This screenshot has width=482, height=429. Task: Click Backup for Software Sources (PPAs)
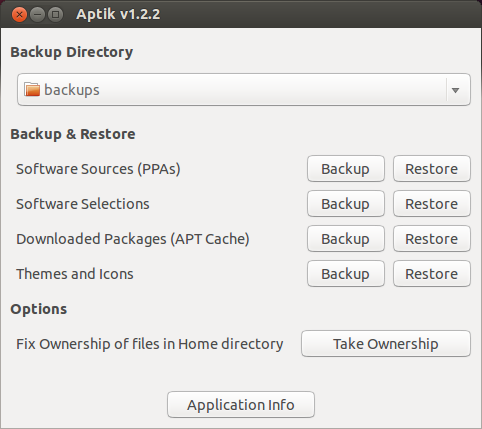[346, 169]
